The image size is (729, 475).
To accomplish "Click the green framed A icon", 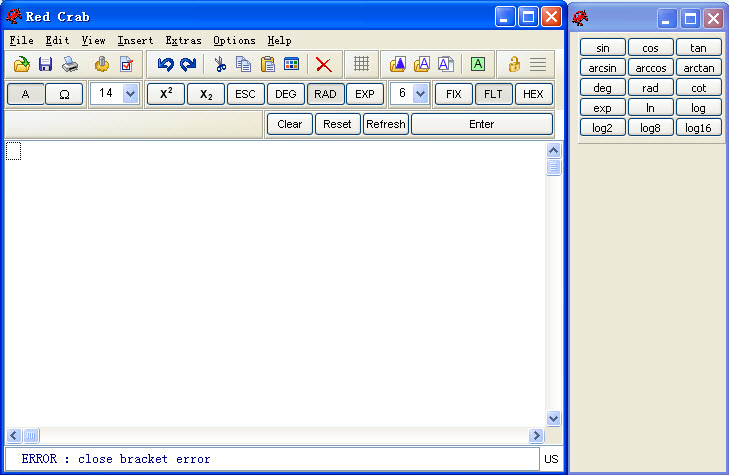I will pyautogui.click(x=477, y=64).
